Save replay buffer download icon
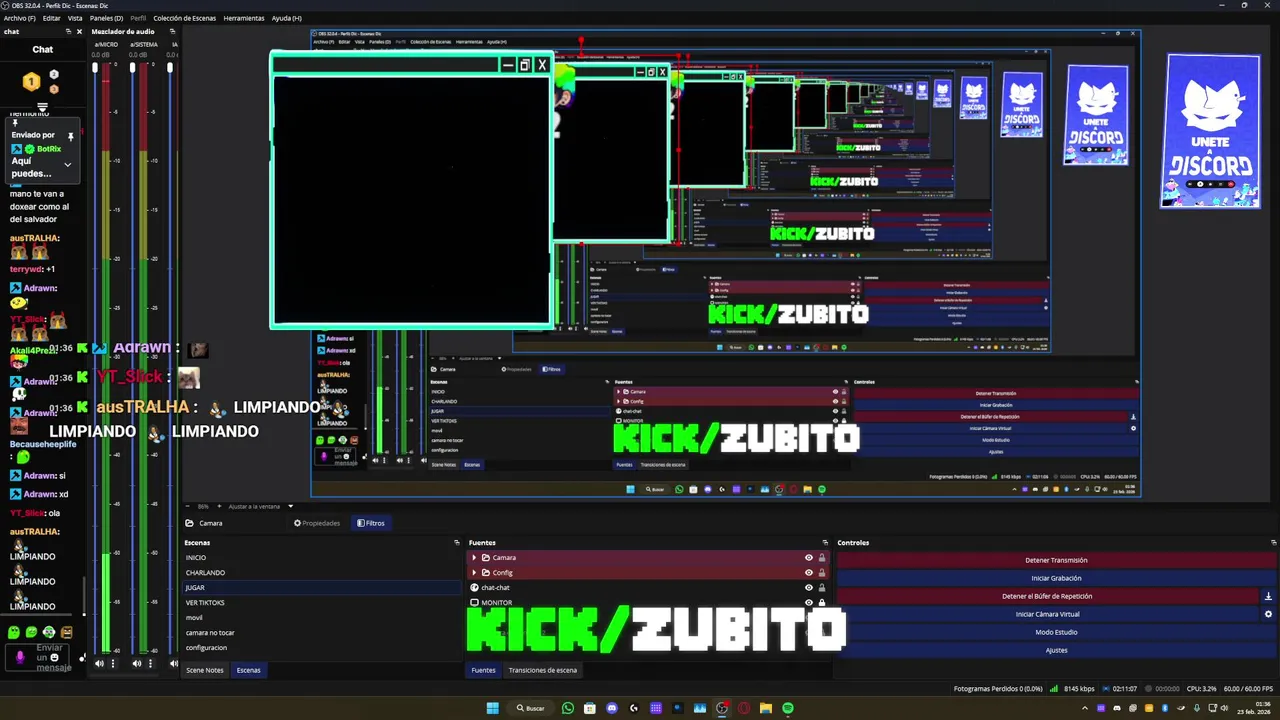The height and width of the screenshot is (720, 1280). click(x=1268, y=596)
